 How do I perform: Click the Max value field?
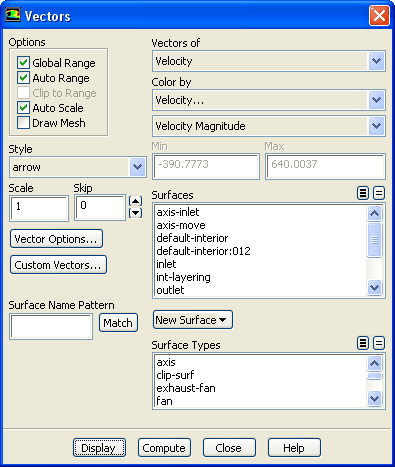[325, 166]
